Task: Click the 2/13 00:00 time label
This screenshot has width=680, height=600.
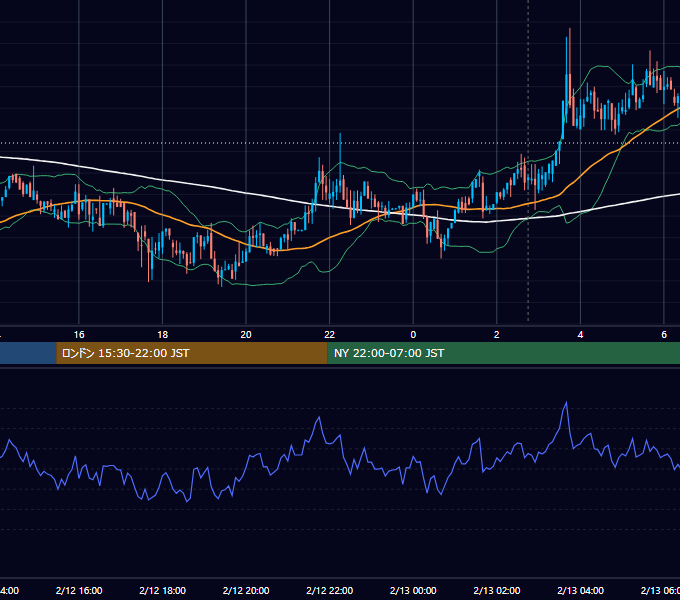Action: pos(413,590)
